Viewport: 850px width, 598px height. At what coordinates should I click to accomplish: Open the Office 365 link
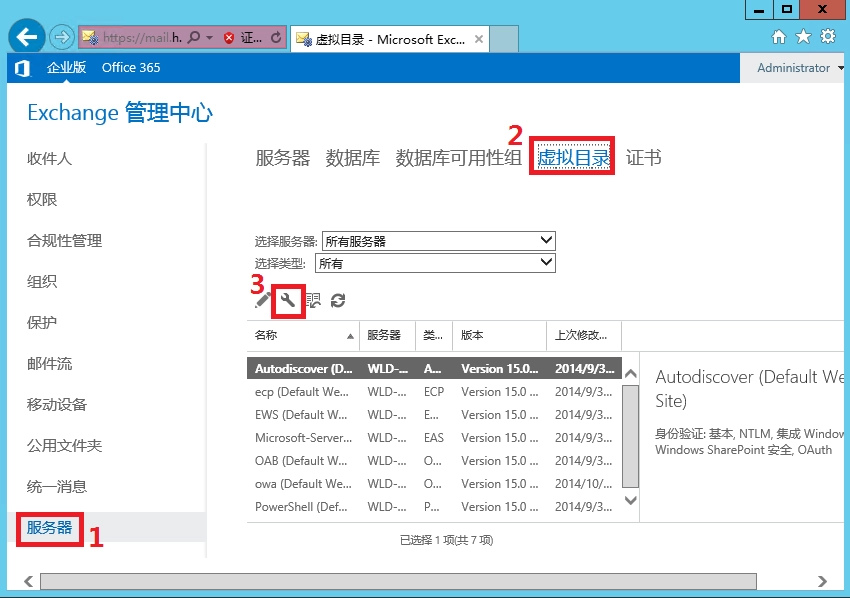point(131,68)
